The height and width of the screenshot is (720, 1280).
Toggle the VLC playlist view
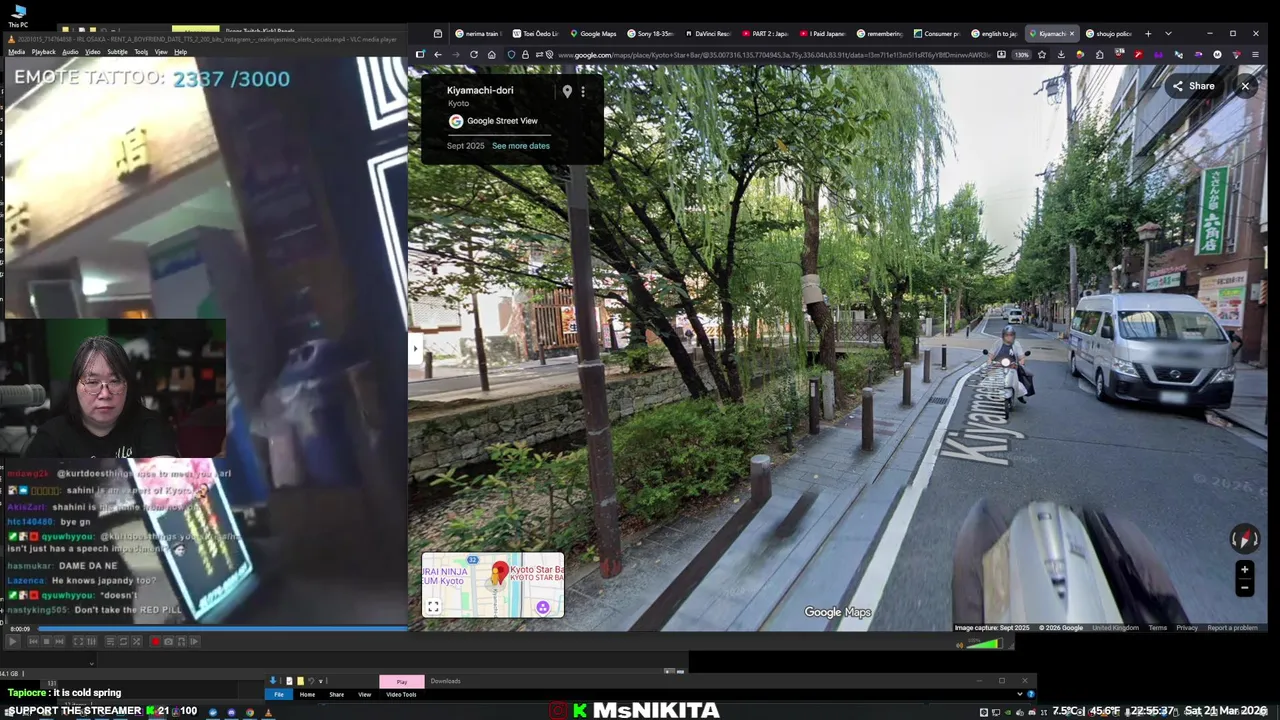[110, 642]
